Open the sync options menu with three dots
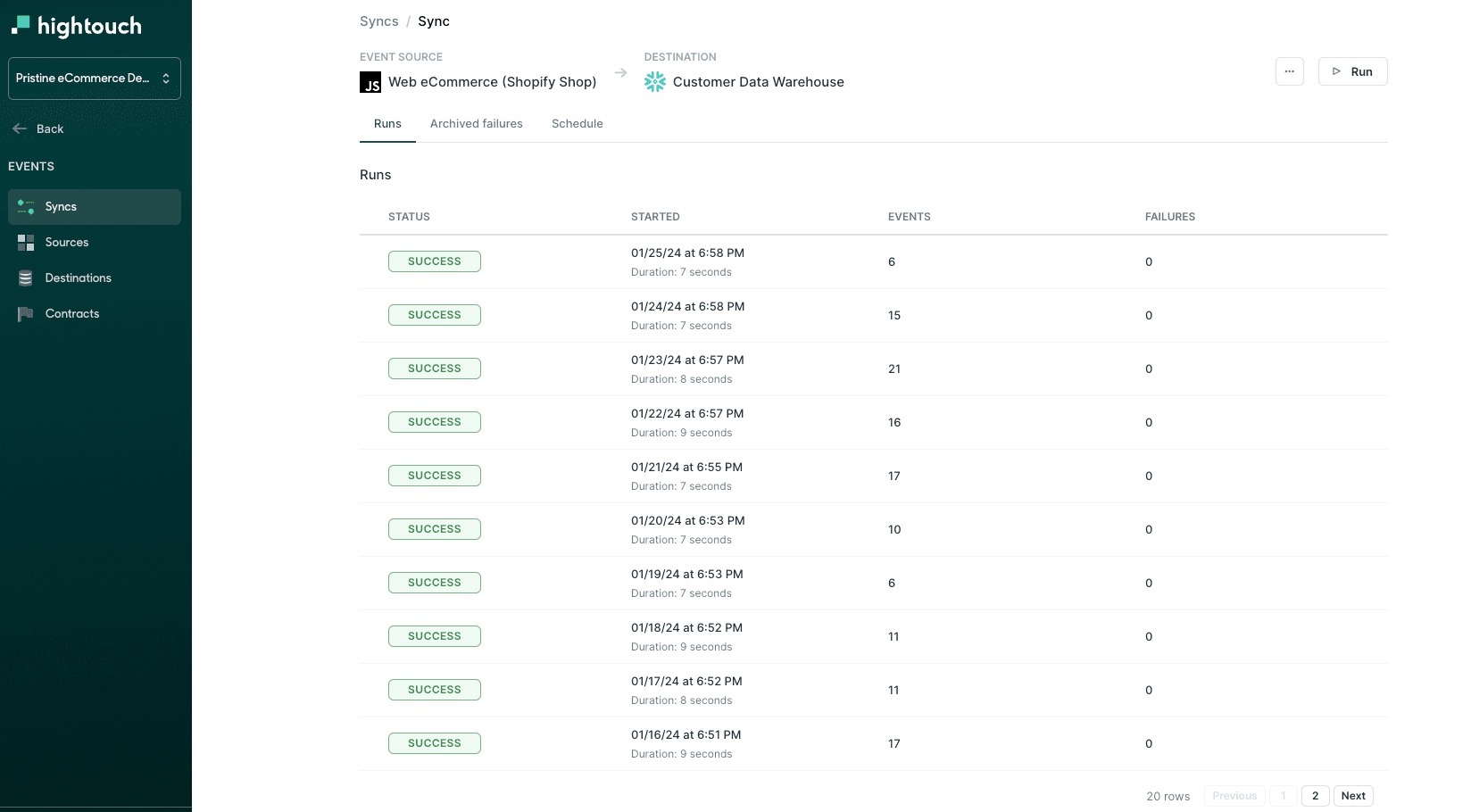This screenshot has height=812, width=1471. pos(1289,71)
